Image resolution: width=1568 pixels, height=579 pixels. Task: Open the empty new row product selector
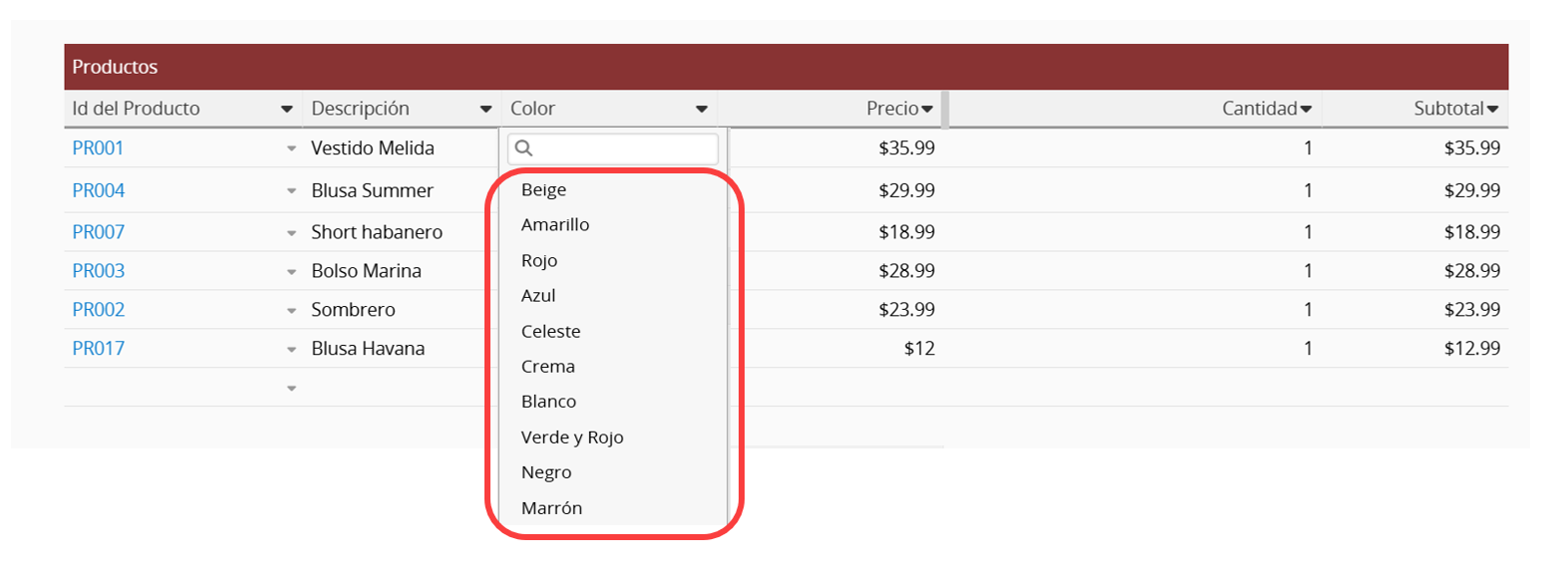pyautogui.click(x=291, y=389)
